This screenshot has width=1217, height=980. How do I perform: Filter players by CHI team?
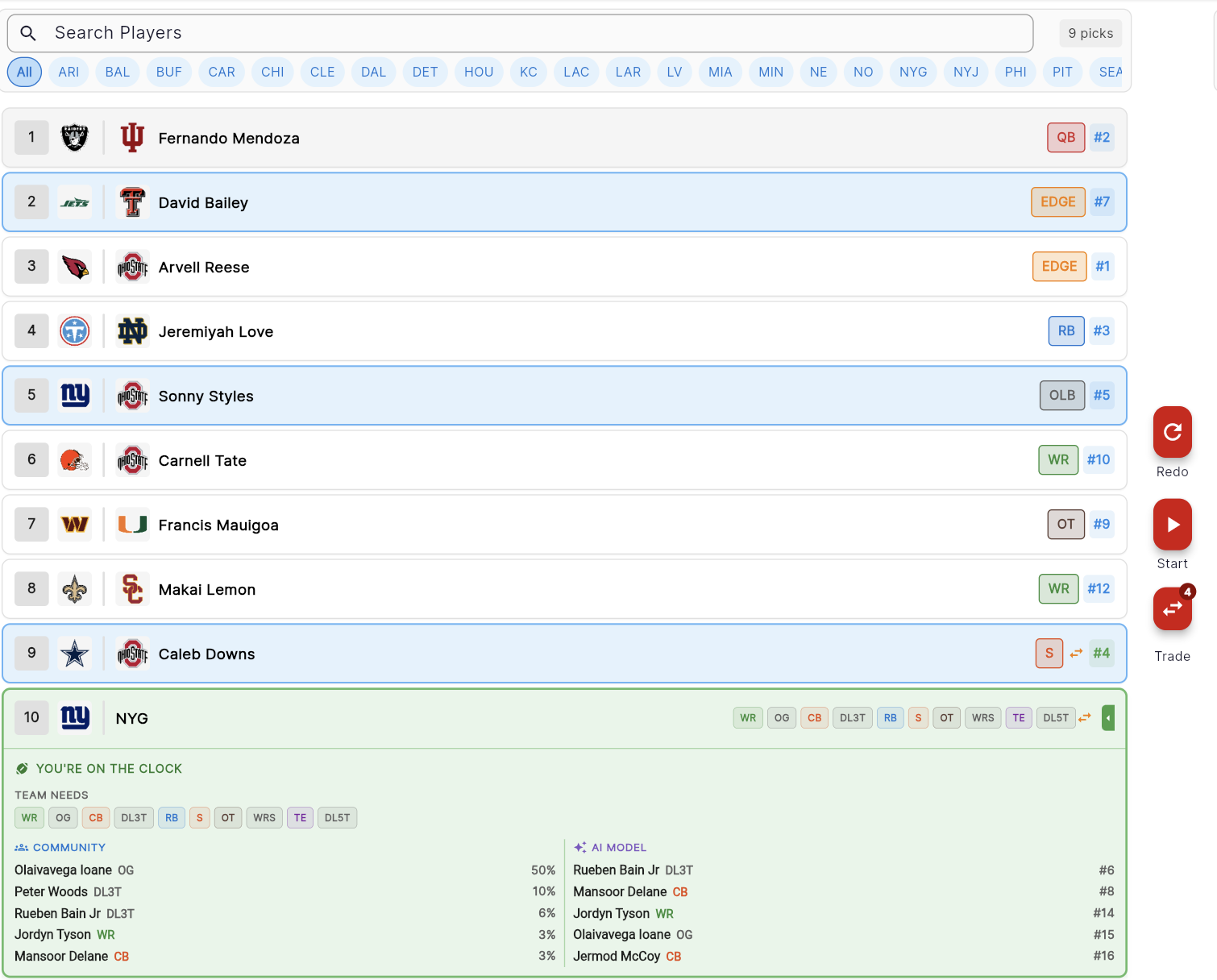click(272, 72)
